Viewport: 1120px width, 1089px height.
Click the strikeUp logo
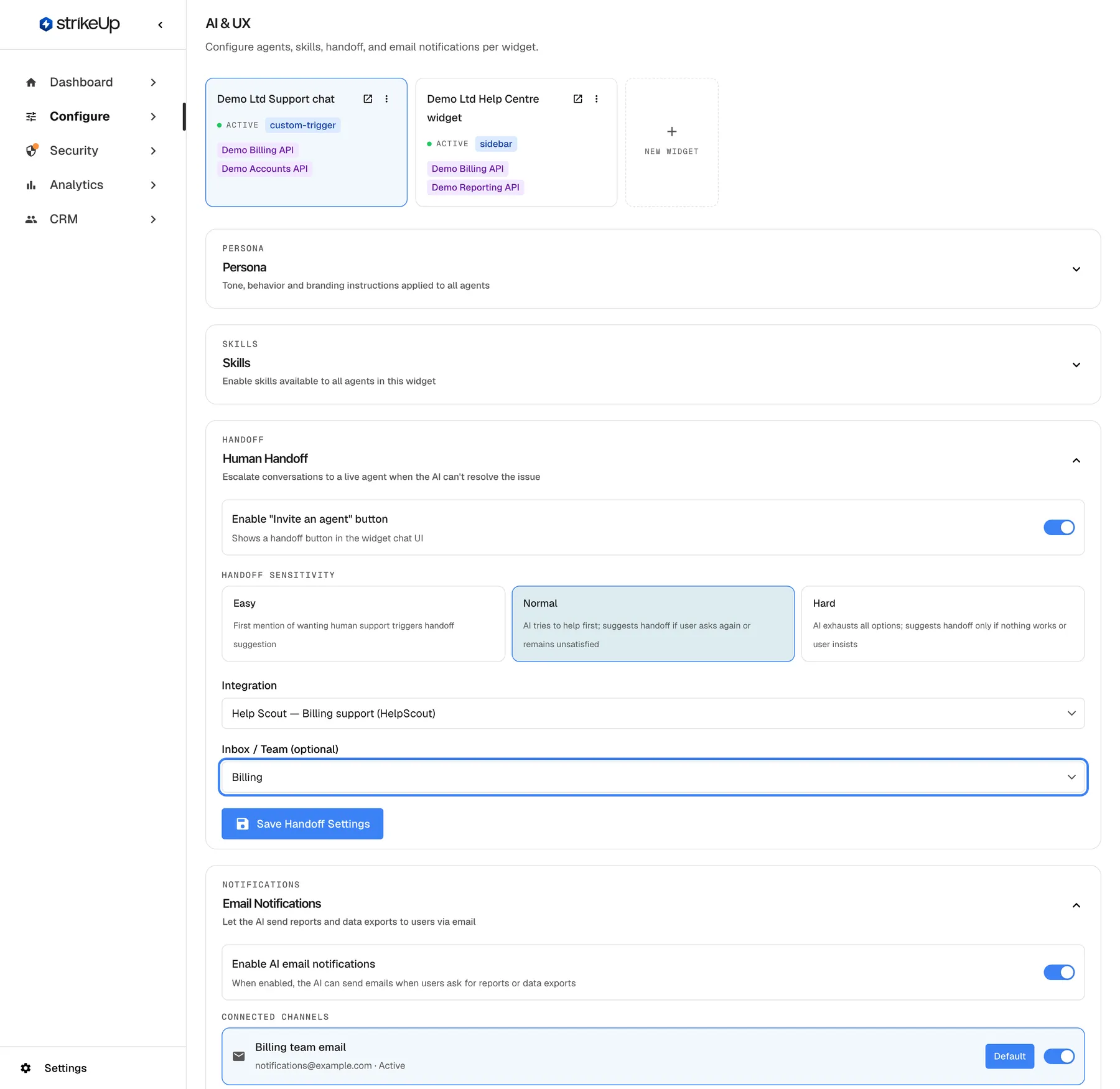[x=80, y=24]
